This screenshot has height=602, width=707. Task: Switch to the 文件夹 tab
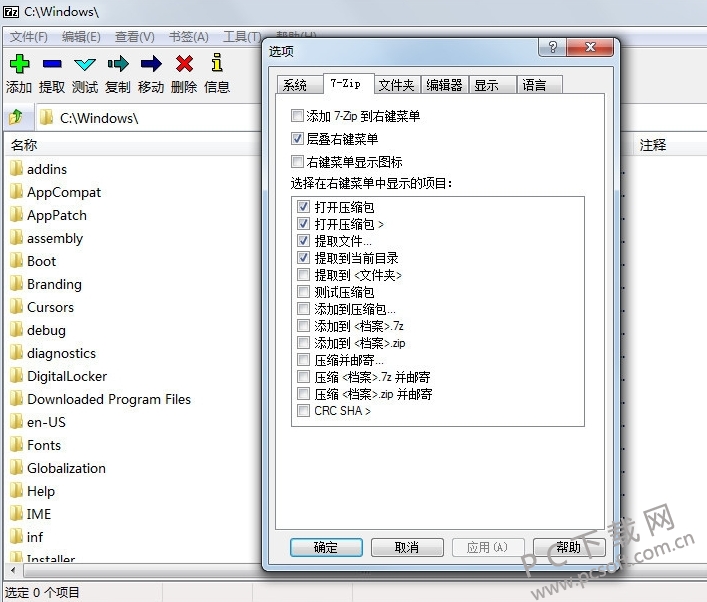(x=397, y=85)
